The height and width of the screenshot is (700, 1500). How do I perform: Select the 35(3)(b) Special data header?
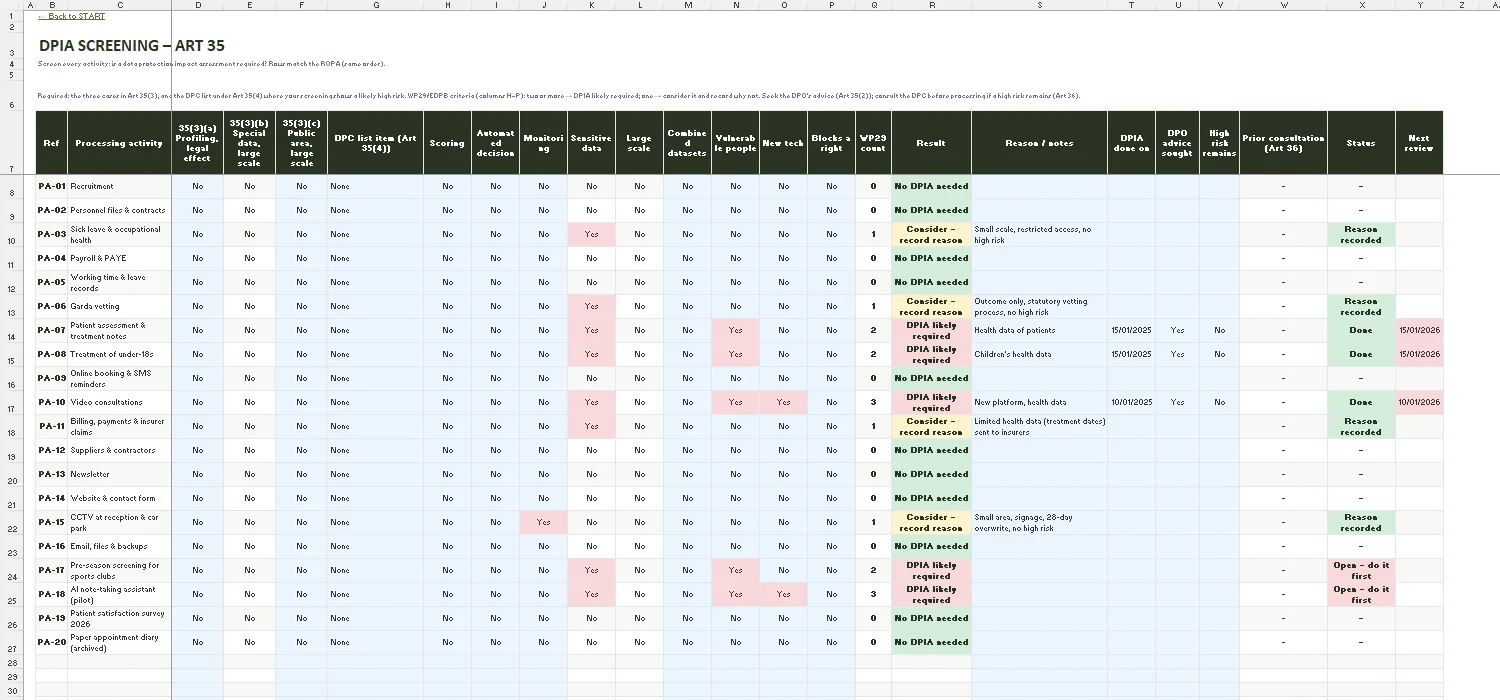250,143
